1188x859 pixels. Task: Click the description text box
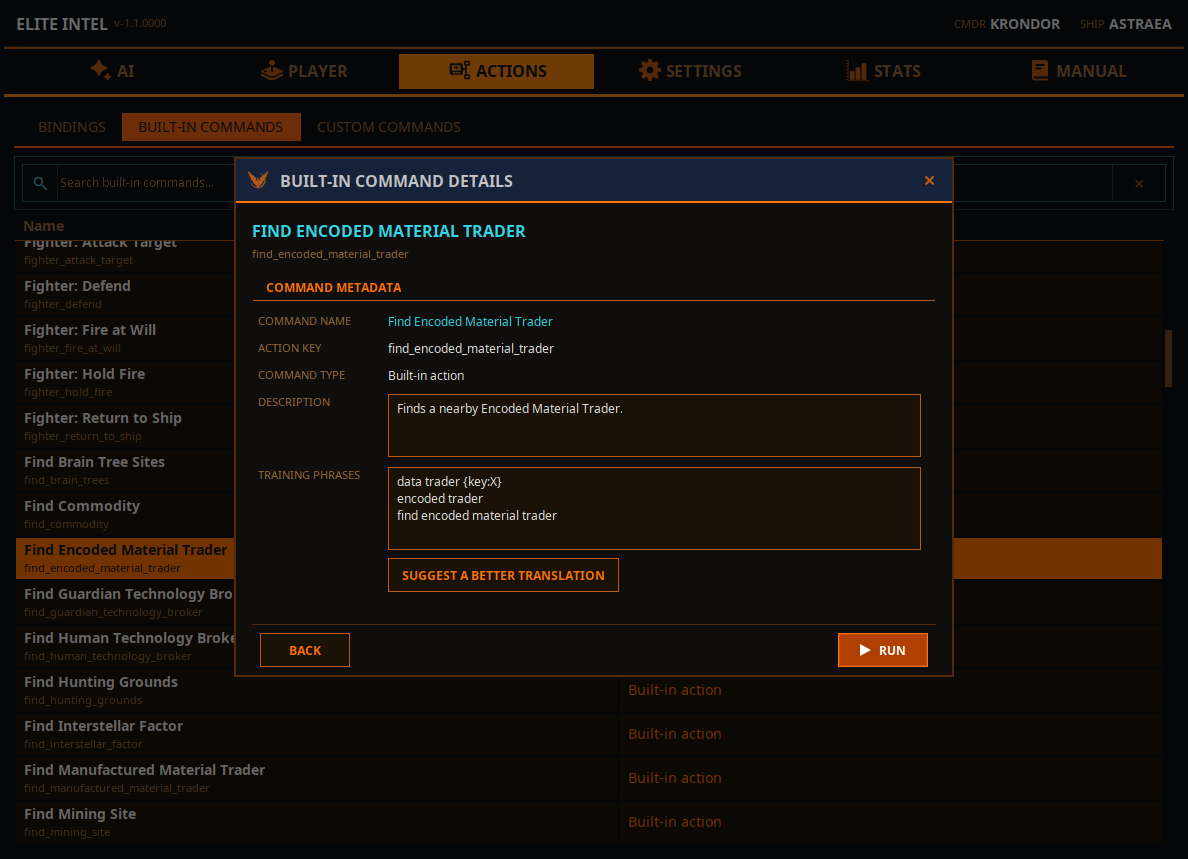654,425
